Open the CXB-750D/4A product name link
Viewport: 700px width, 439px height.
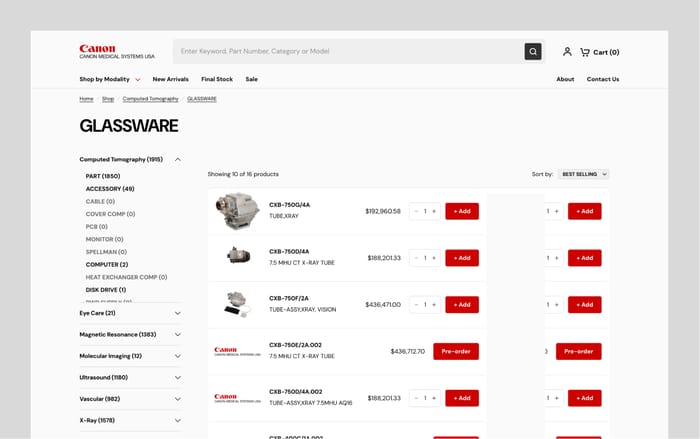[289, 252]
